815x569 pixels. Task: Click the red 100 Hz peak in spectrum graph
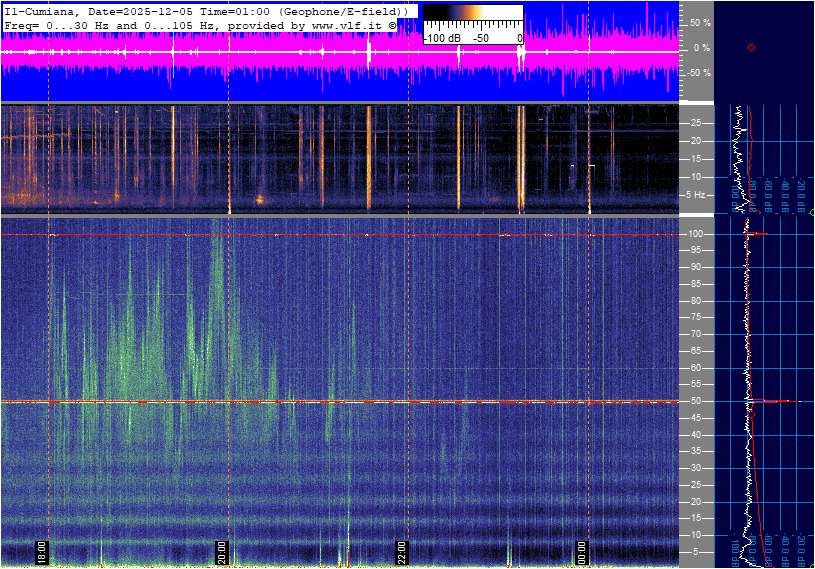[758, 234]
